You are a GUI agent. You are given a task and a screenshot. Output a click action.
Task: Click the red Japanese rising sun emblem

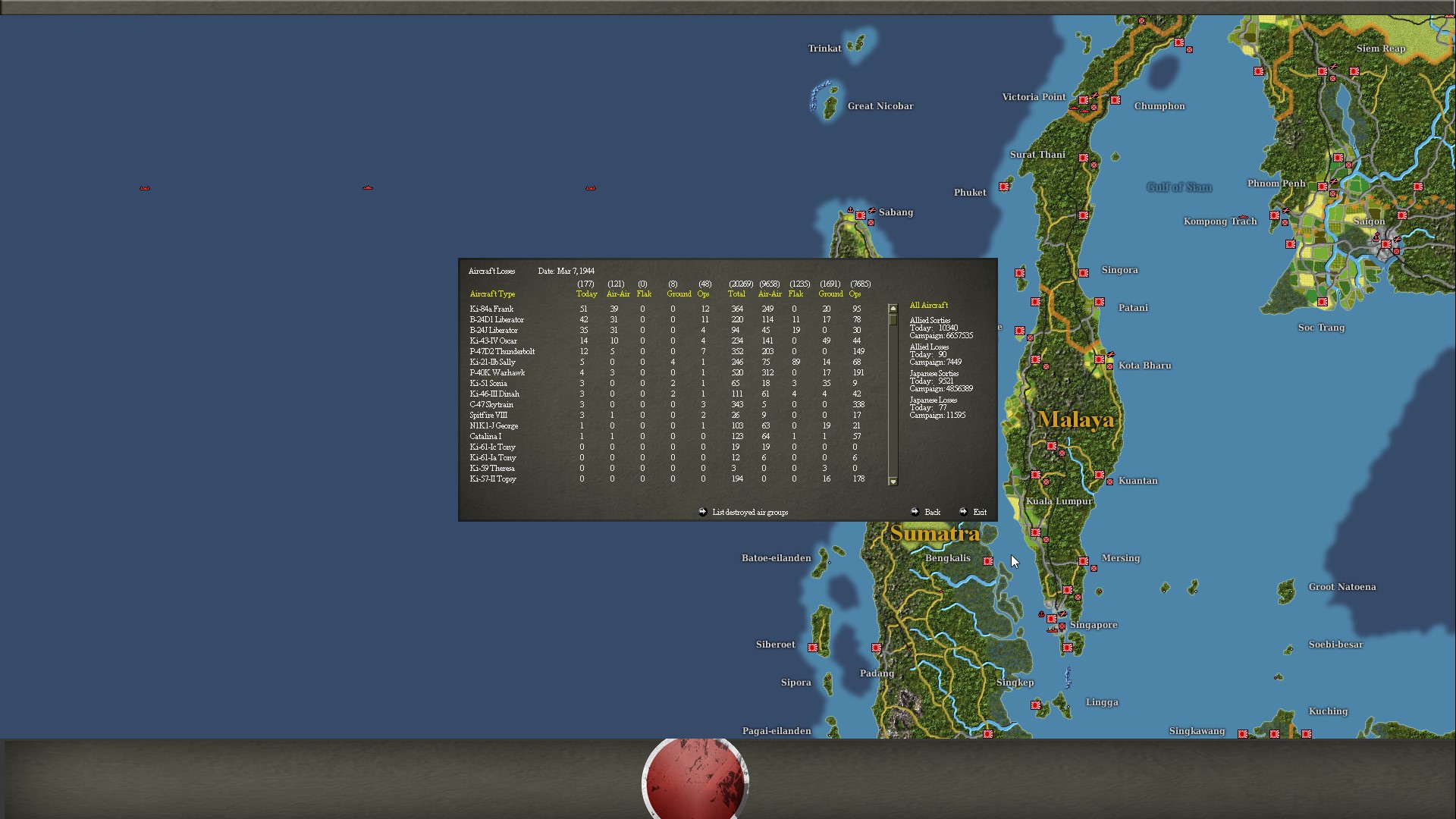(695, 780)
